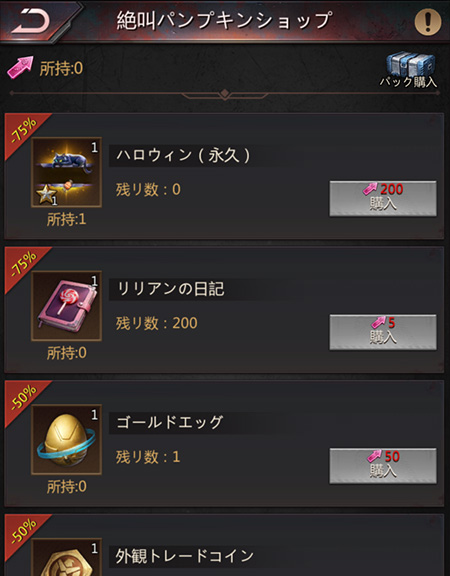Select the 外観トレードコイン coin icon
The height and width of the screenshot is (576, 450).
pyautogui.click(x=66, y=558)
